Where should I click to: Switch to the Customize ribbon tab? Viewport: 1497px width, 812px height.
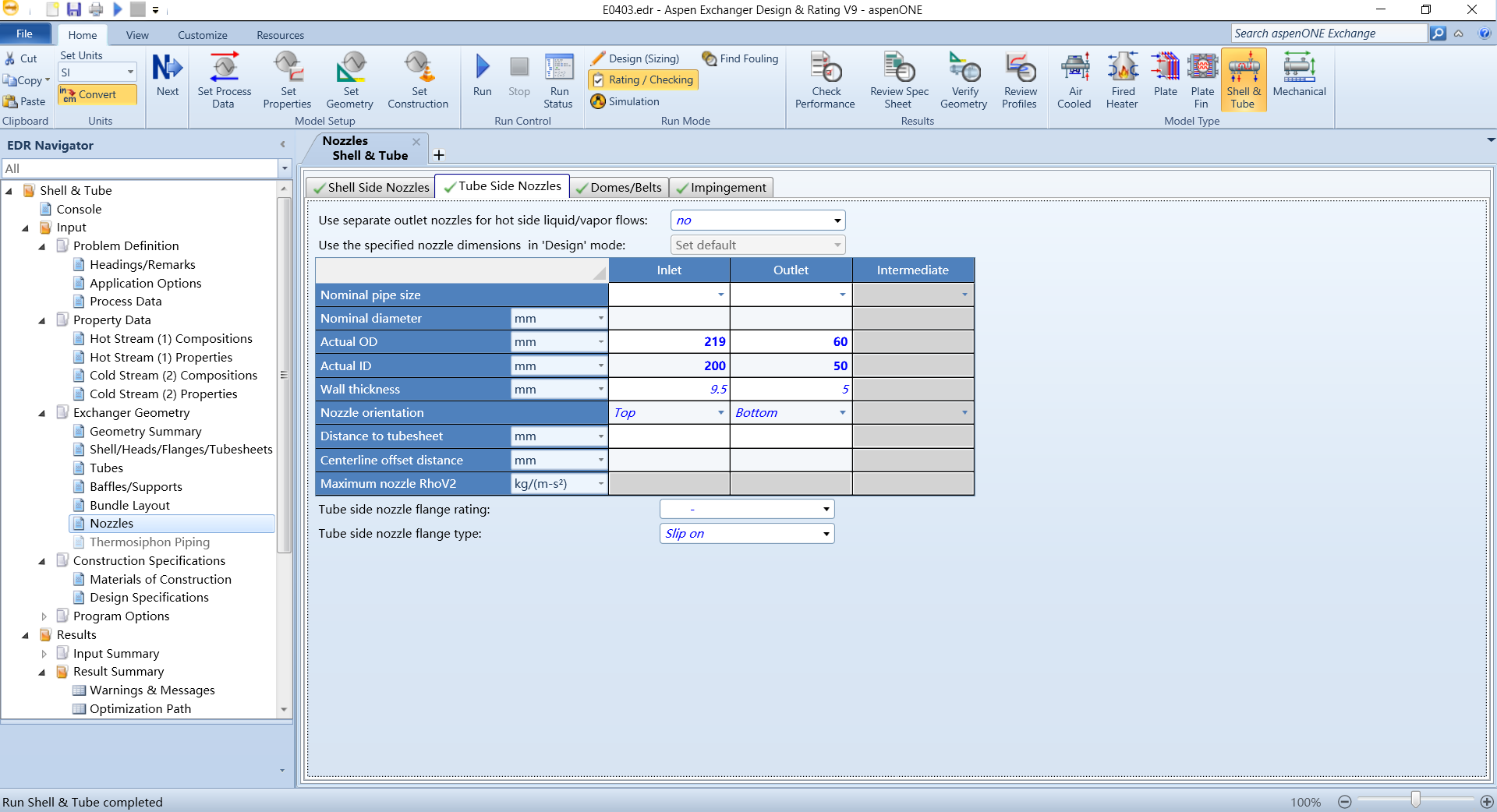(x=203, y=35)
